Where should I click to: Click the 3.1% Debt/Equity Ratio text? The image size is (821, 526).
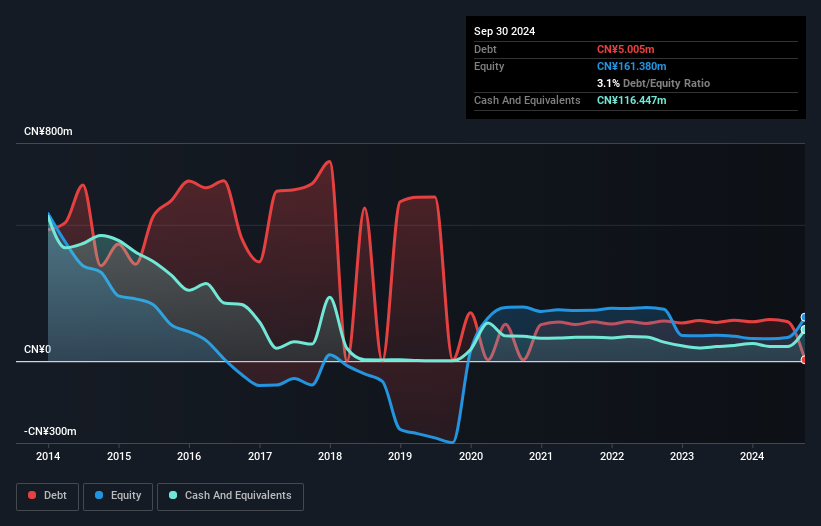pos(653,83)
